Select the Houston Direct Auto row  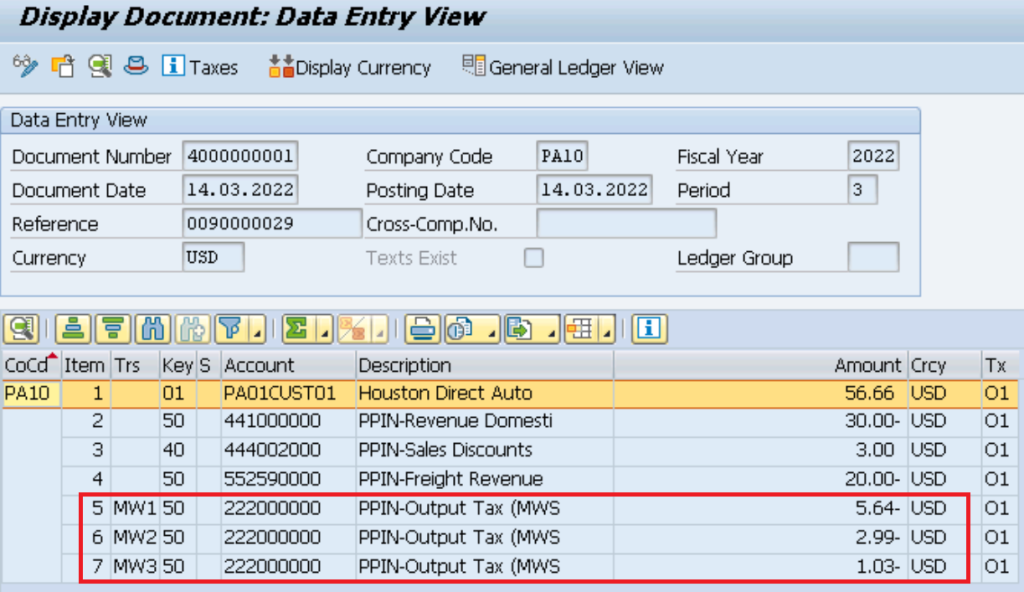click(x=445, y=393)
